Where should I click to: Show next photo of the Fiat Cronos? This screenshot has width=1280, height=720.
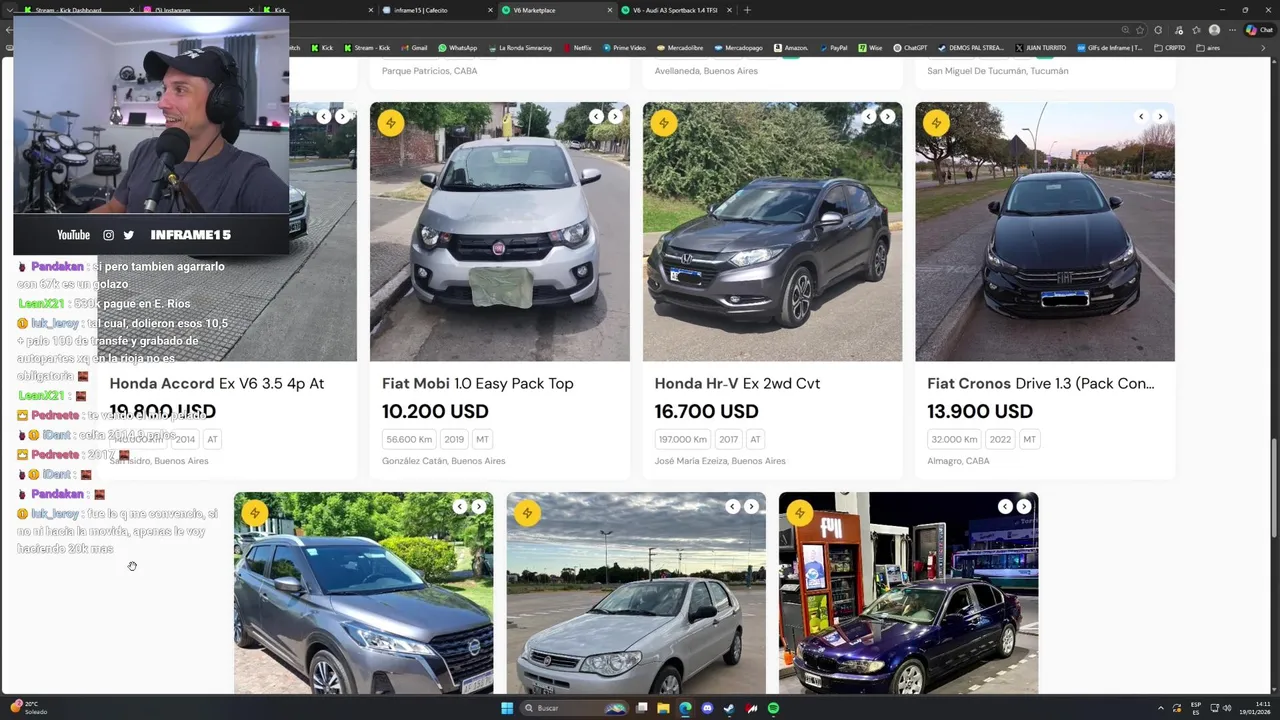pos(1160,116)
